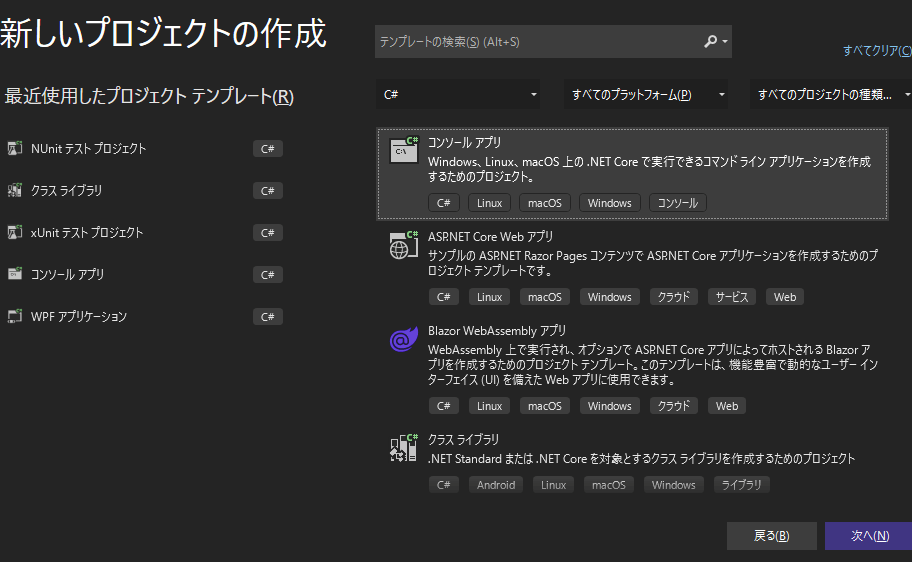Select クラス ライブラリ title in template list

click(x=464, y=439)
